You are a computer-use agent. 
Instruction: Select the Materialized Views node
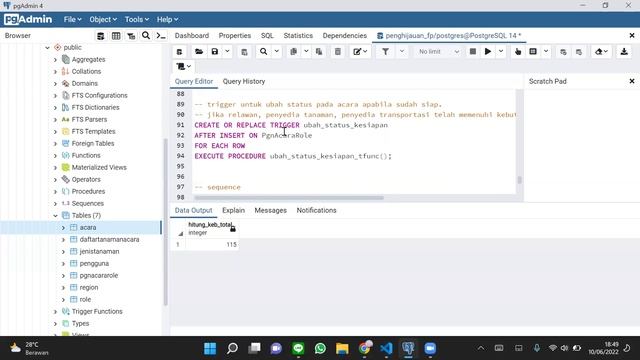tap(99, 167)
